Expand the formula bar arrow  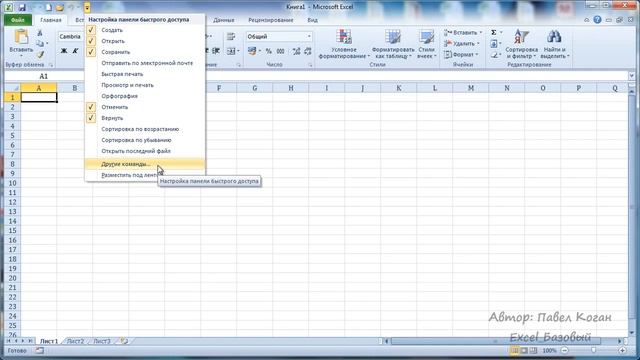click(x=632, y=76)
